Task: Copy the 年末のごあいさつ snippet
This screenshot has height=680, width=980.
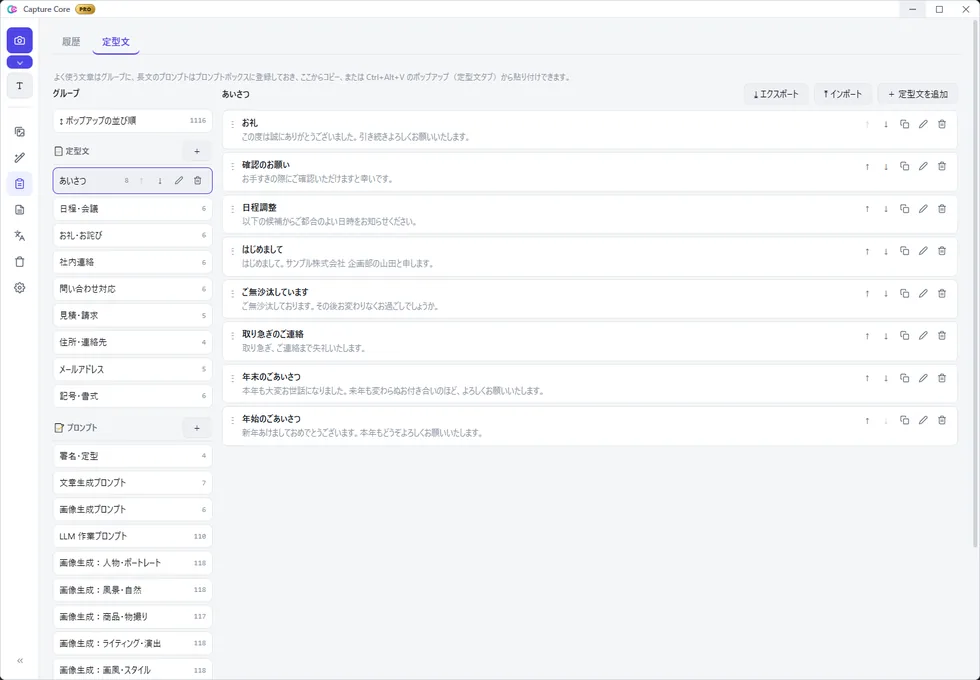Action: (x=904, y=378)
